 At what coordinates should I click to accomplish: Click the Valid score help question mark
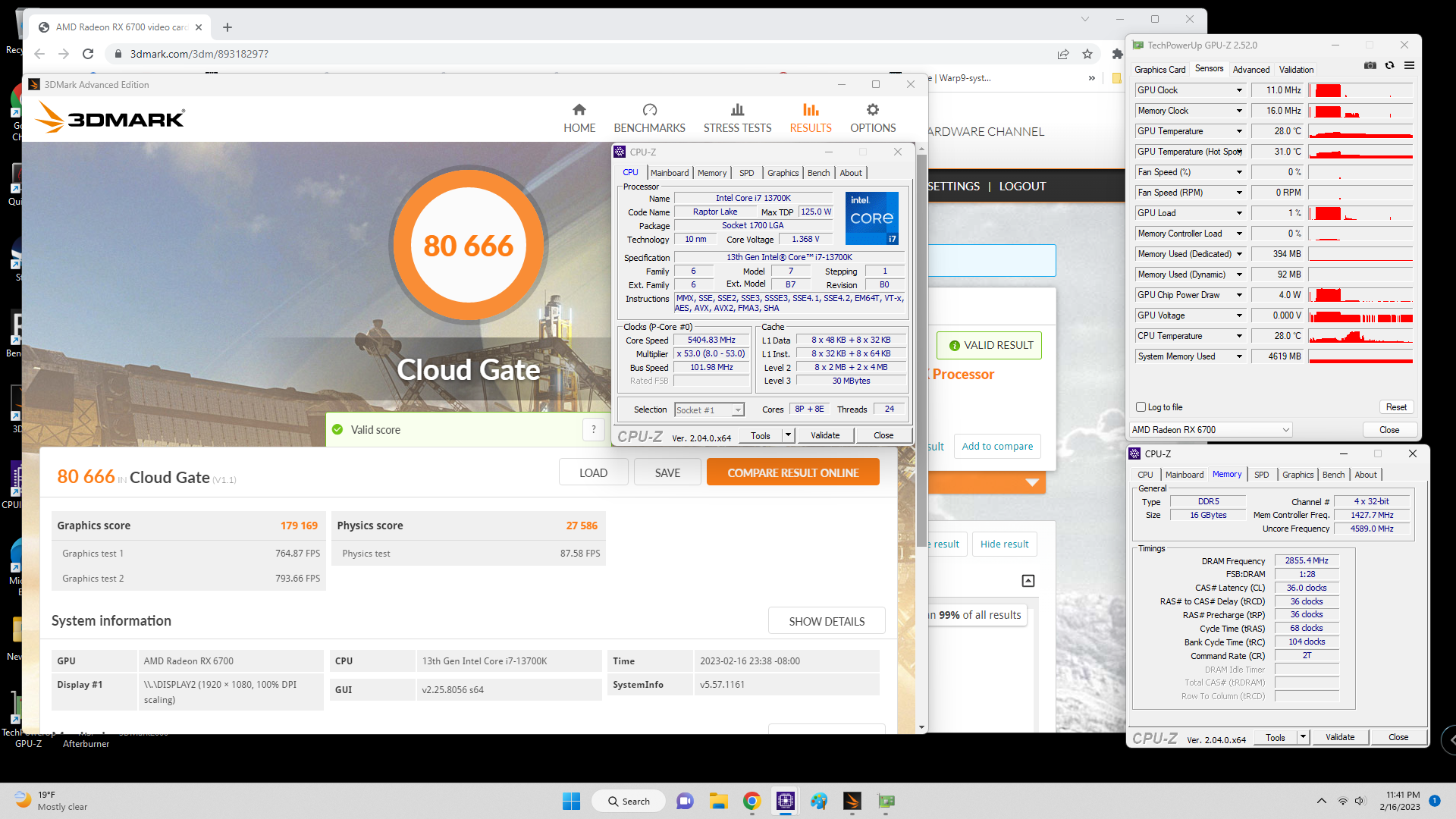click(x=594, y=429)
